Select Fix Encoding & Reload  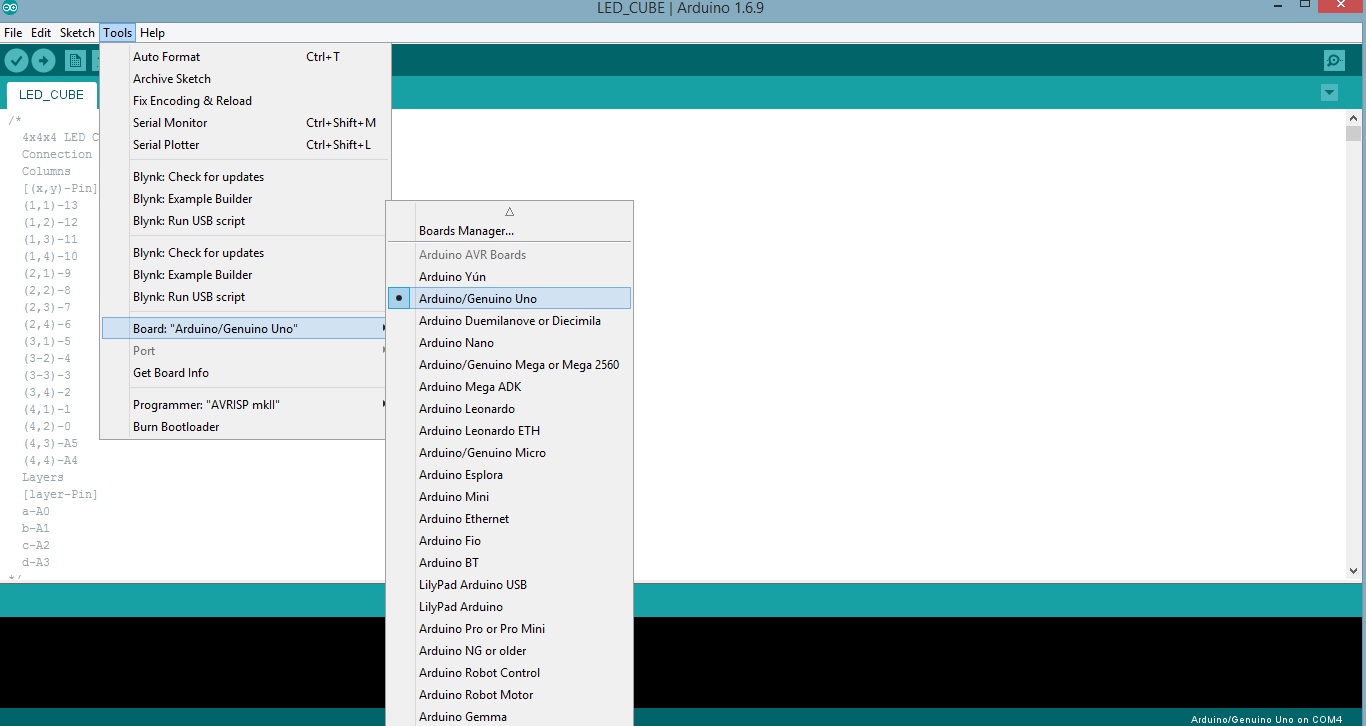pos(244,101)
